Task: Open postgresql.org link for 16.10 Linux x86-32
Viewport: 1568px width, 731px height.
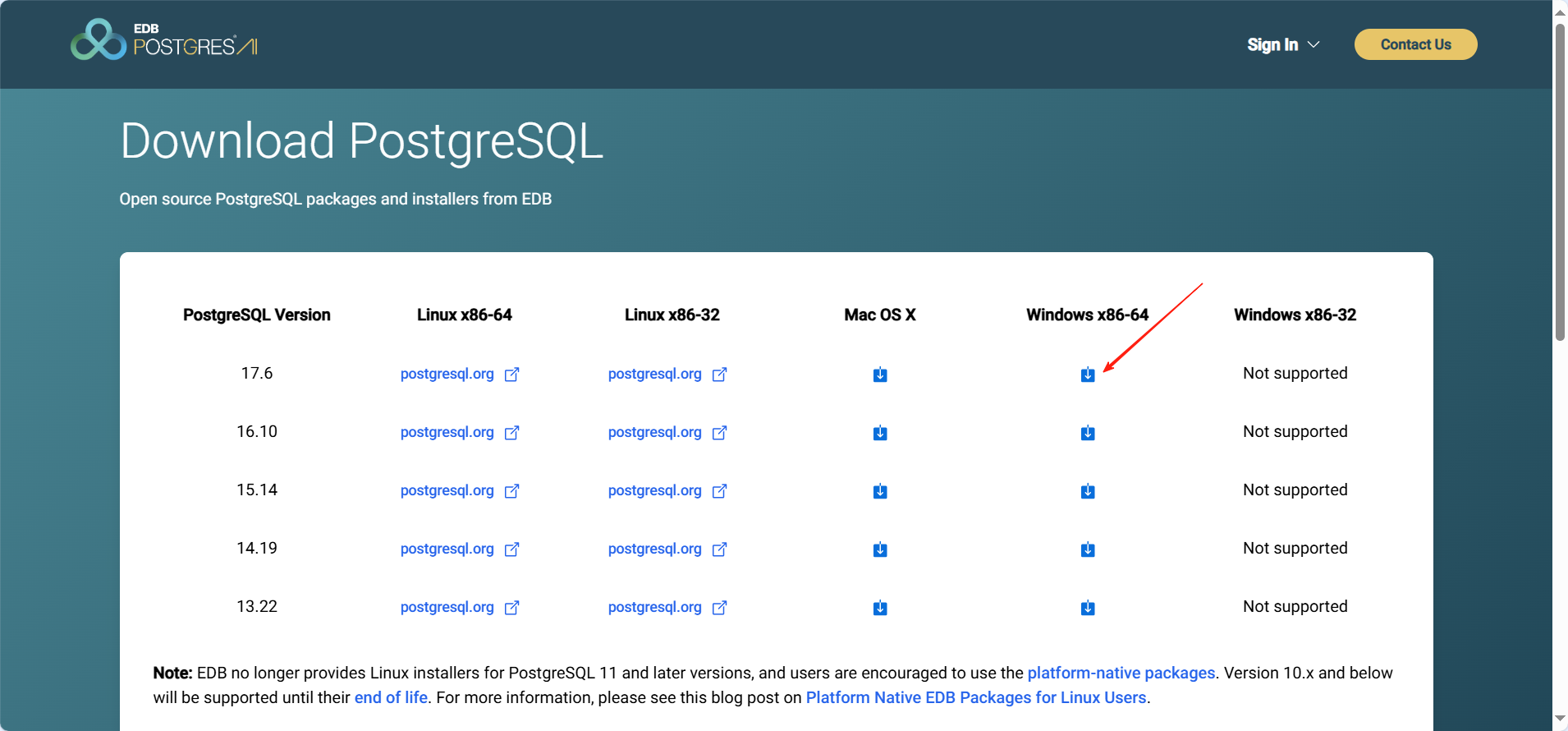Action: (x=655, y=432)
